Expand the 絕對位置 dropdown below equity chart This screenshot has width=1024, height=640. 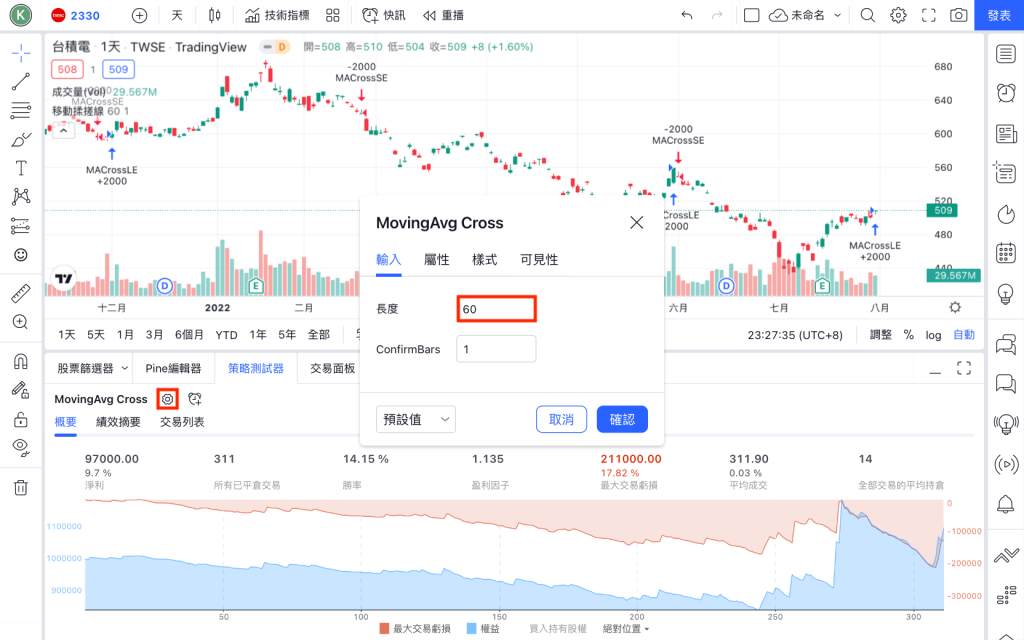[626, 629]
